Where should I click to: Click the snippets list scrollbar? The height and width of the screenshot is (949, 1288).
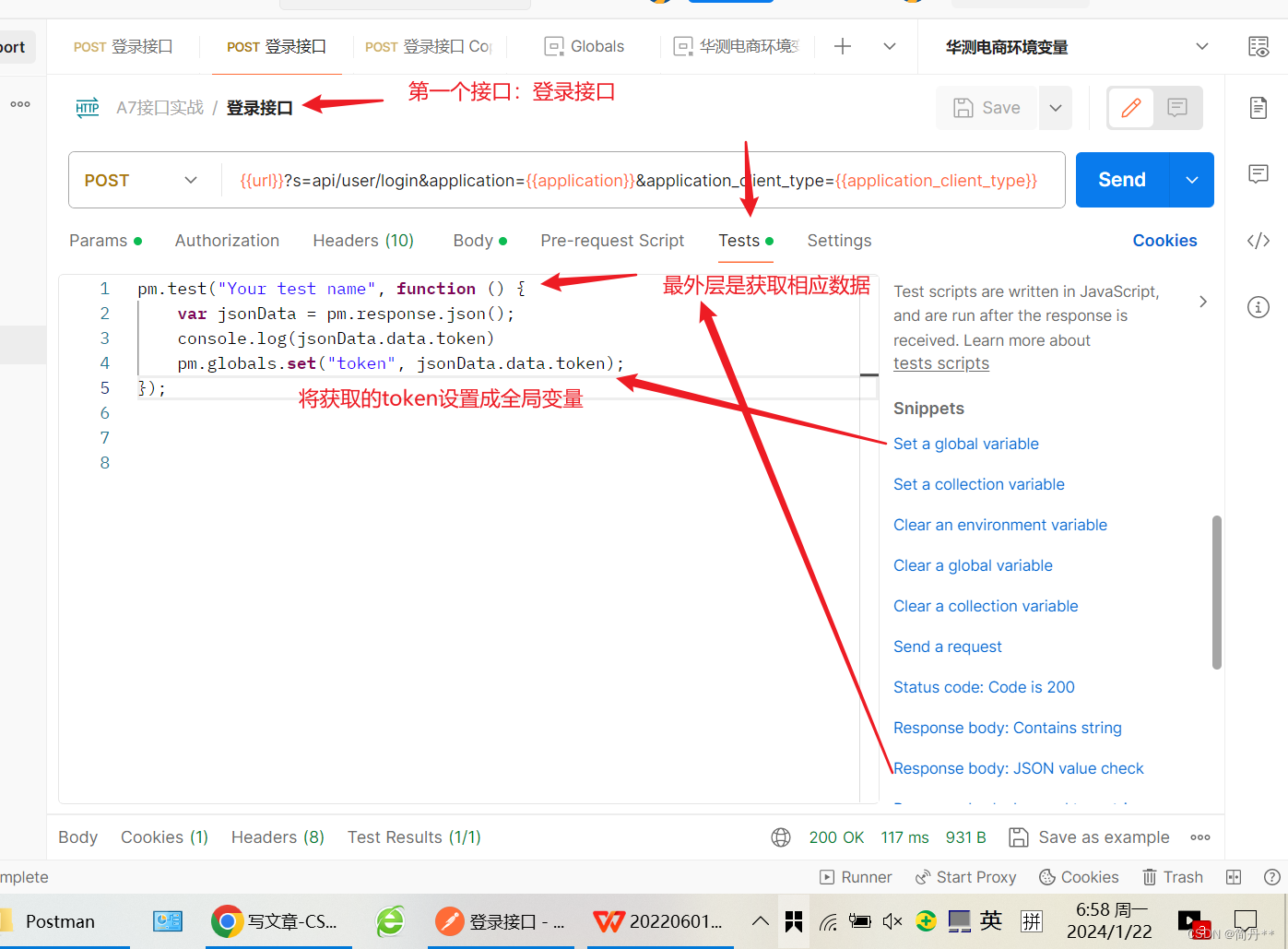[1217, 592]
